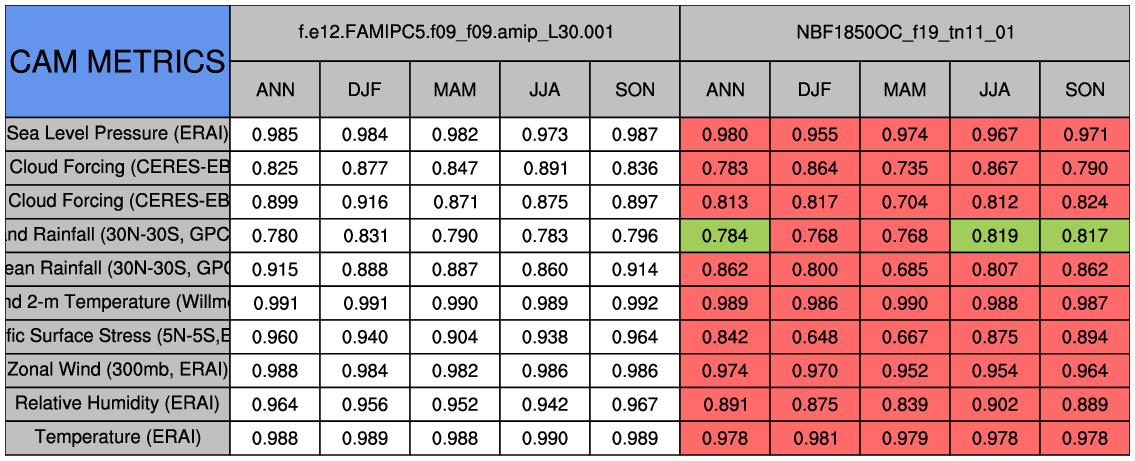Select the green 0.817 SON cell
The height and width of the screenshot is (461, 1135).
point(1085,236)
